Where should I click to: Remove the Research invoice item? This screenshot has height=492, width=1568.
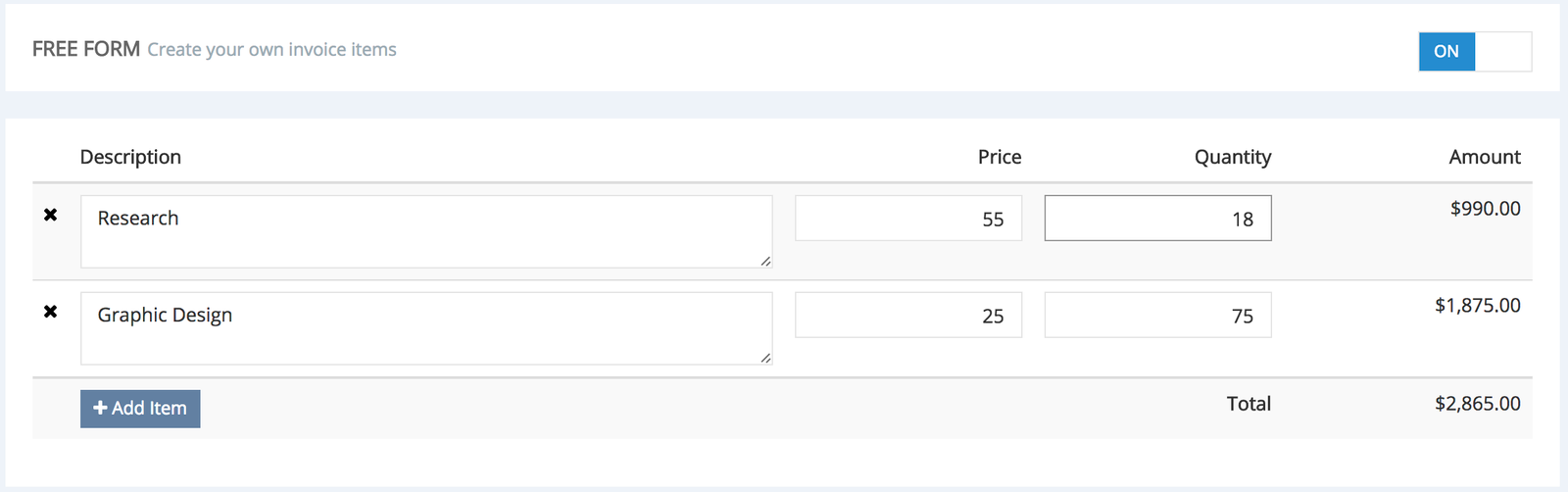(x=51, y=215)
